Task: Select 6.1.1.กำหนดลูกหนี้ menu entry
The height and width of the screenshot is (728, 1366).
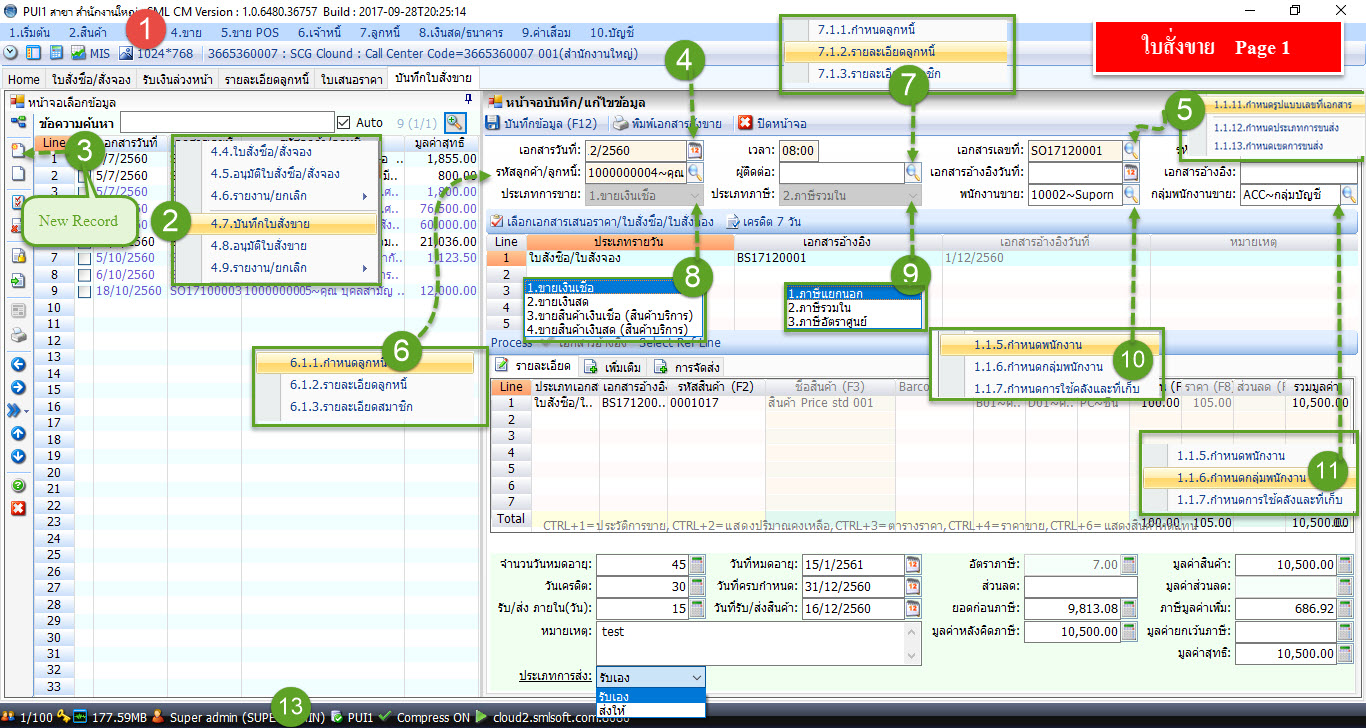Action: [364, 363]
